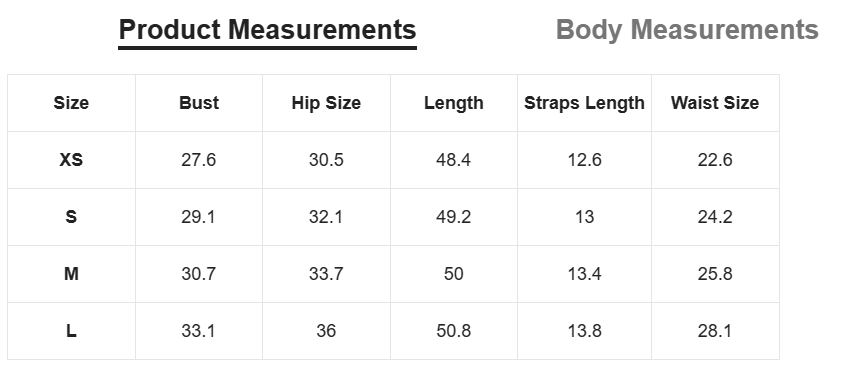Click the L hip size value 36
The image size is (857, 371).
[x=326, y=331]
